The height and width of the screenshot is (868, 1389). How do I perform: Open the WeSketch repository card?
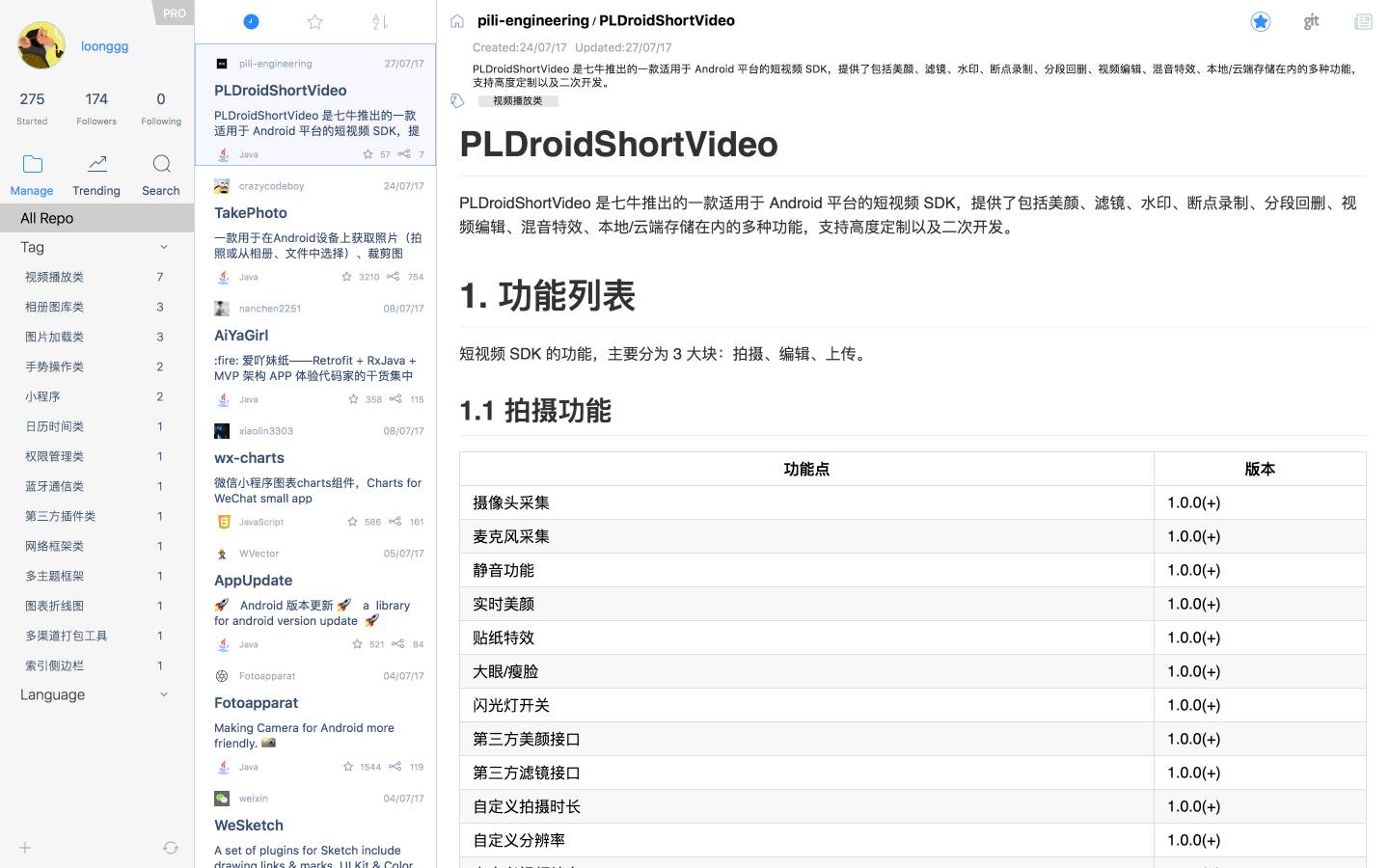click(315, 825)
